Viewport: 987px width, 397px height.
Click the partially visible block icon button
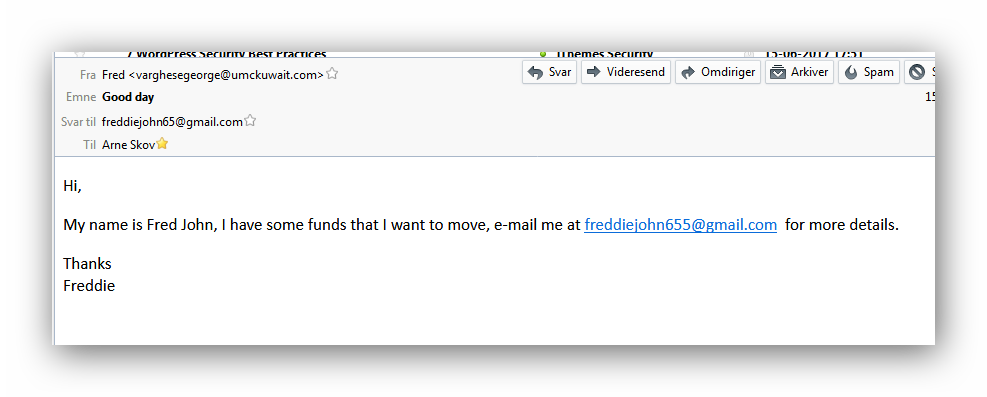pos(920,72)
